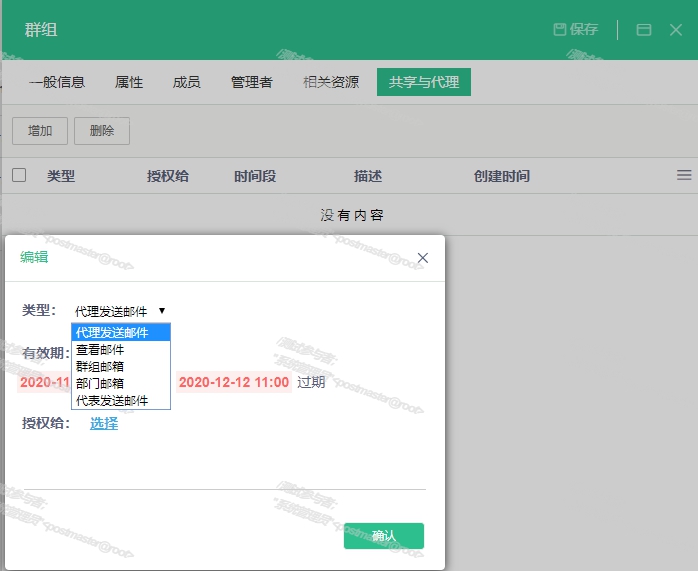Open the 属性 tab

pos(129,82)
